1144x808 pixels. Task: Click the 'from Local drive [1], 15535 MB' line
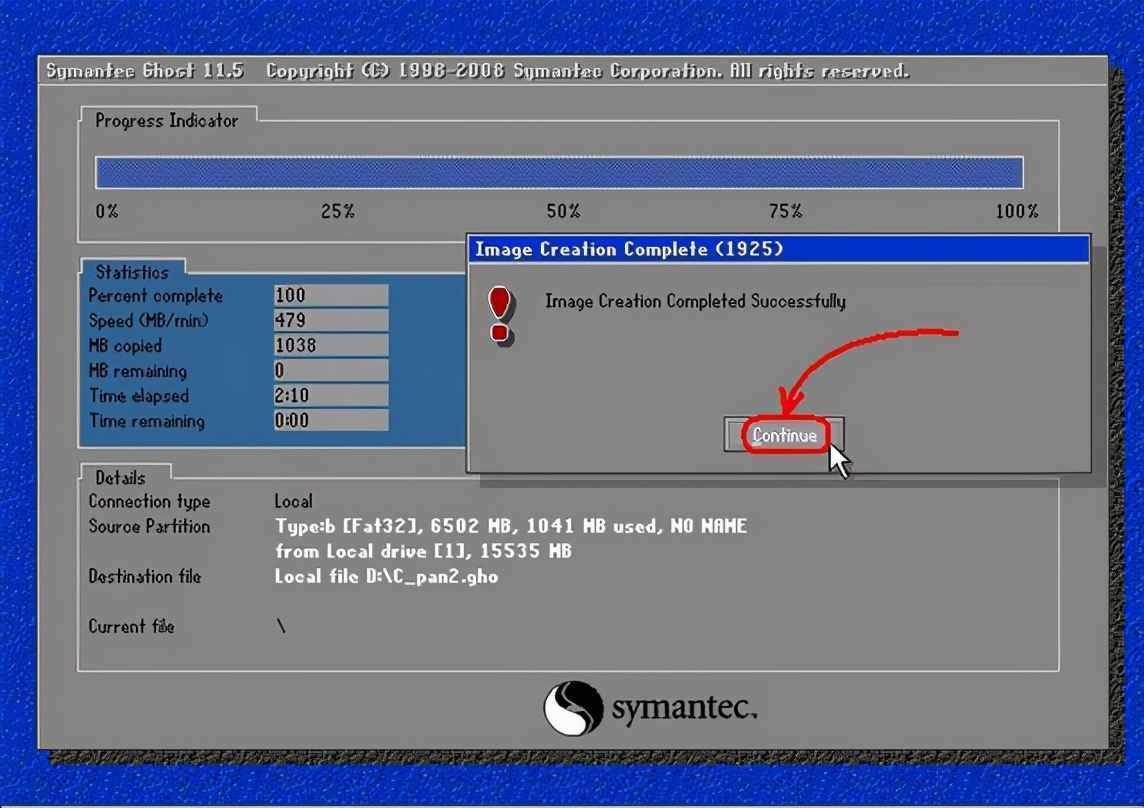pos(423,551)
